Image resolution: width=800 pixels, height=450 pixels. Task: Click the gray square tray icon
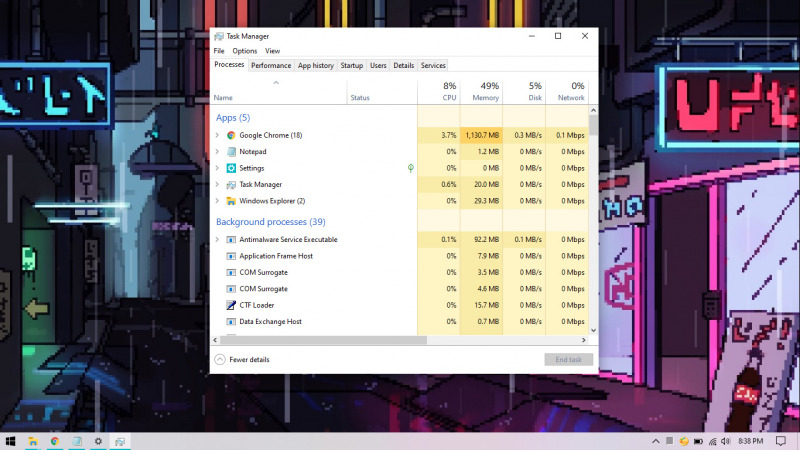point(670,441)
